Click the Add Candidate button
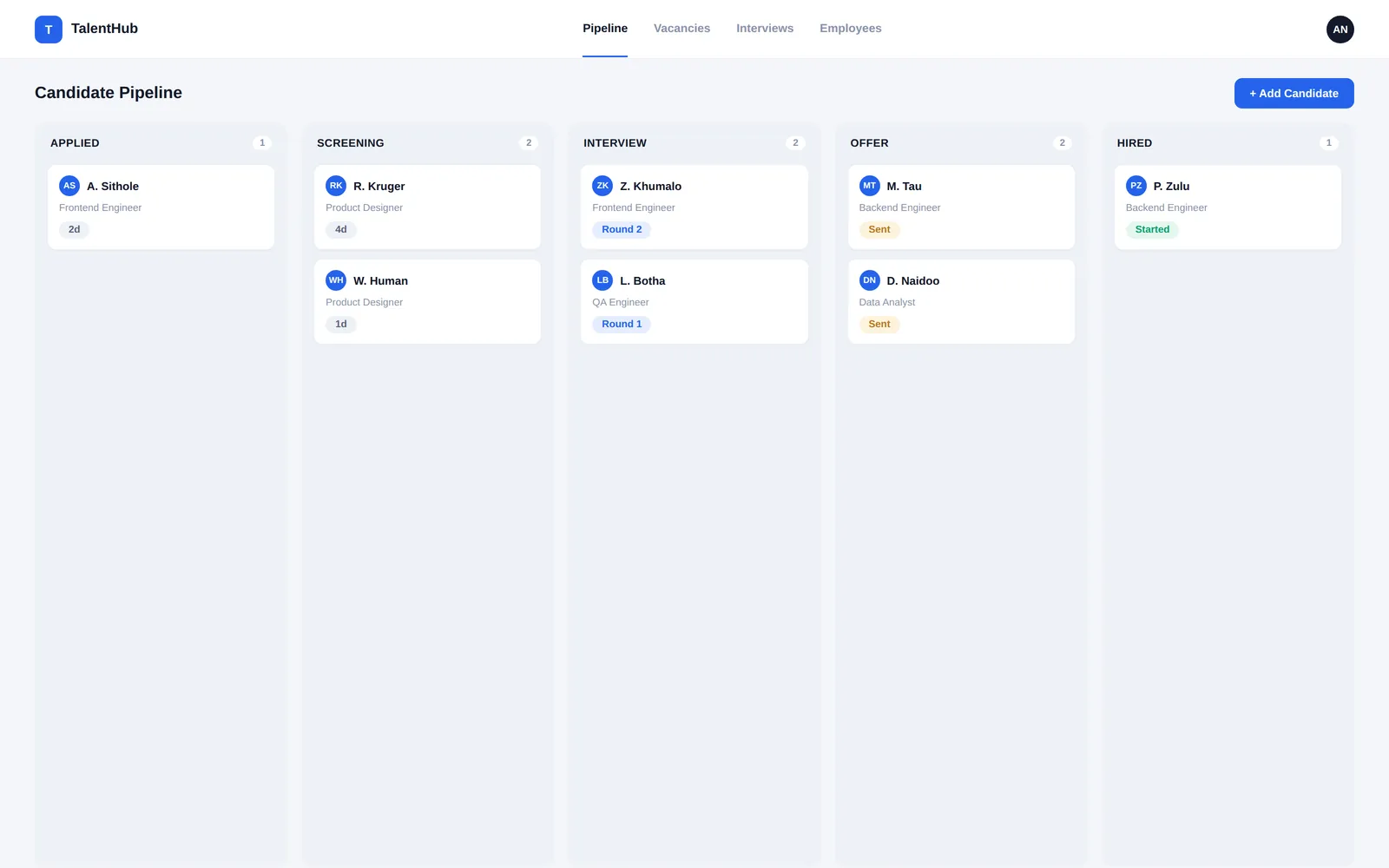Image resolution: width=1389 pixels, height=868 pixels. pos(1294,94)
